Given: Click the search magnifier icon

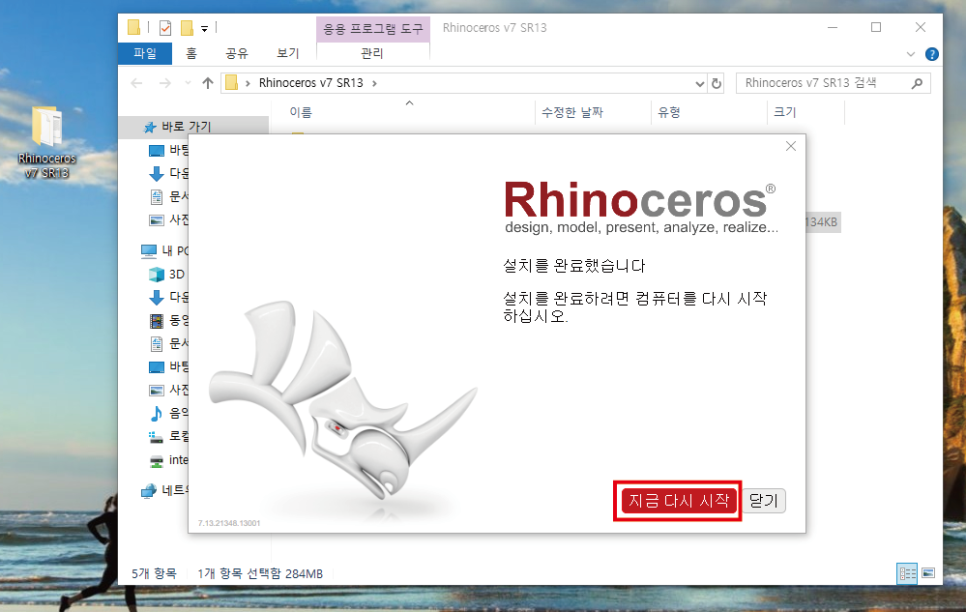Looking at the screenshot, I should click(x=917, y=83).
